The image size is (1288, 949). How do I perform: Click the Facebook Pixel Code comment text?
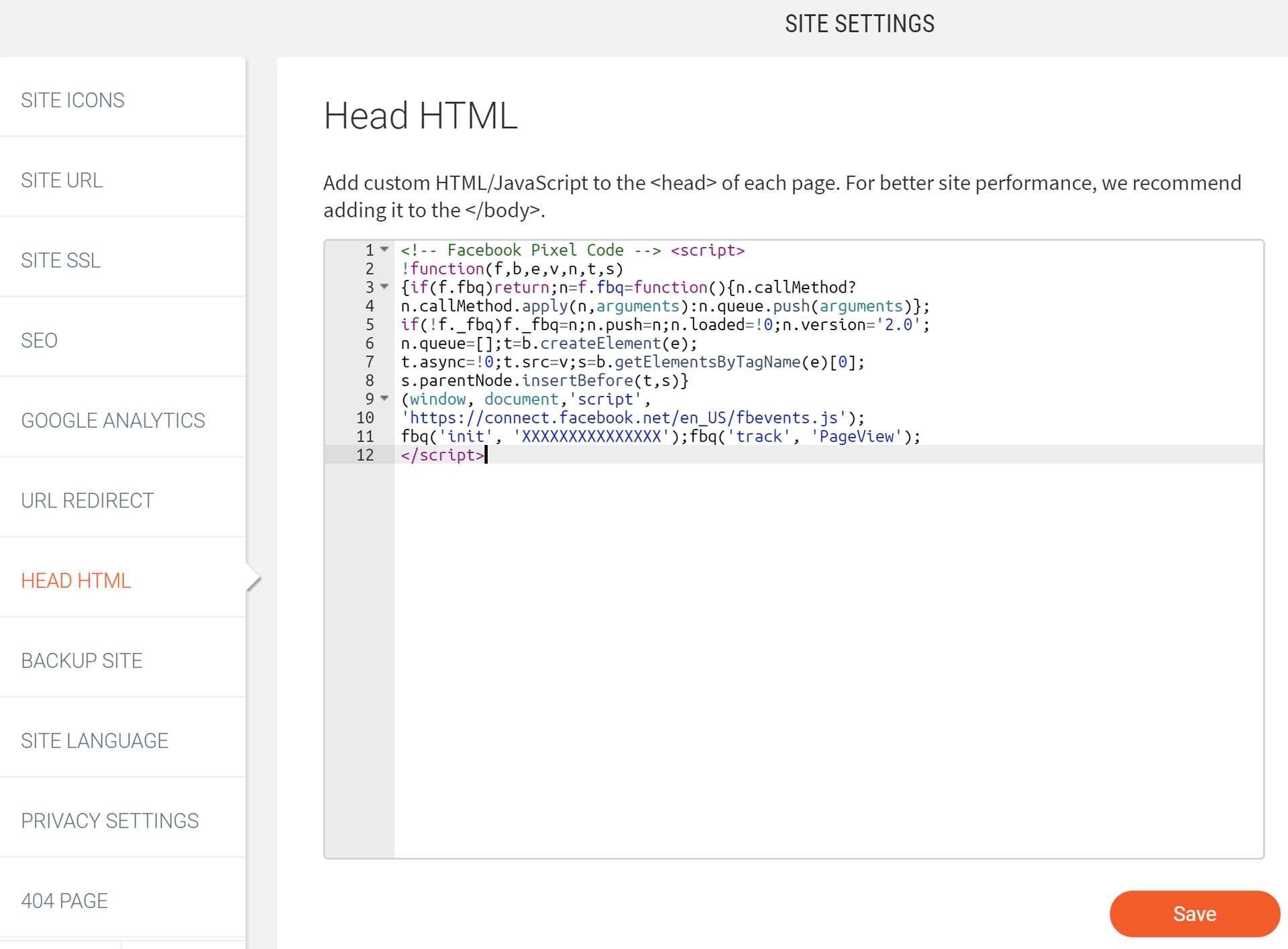pos(531,250)
